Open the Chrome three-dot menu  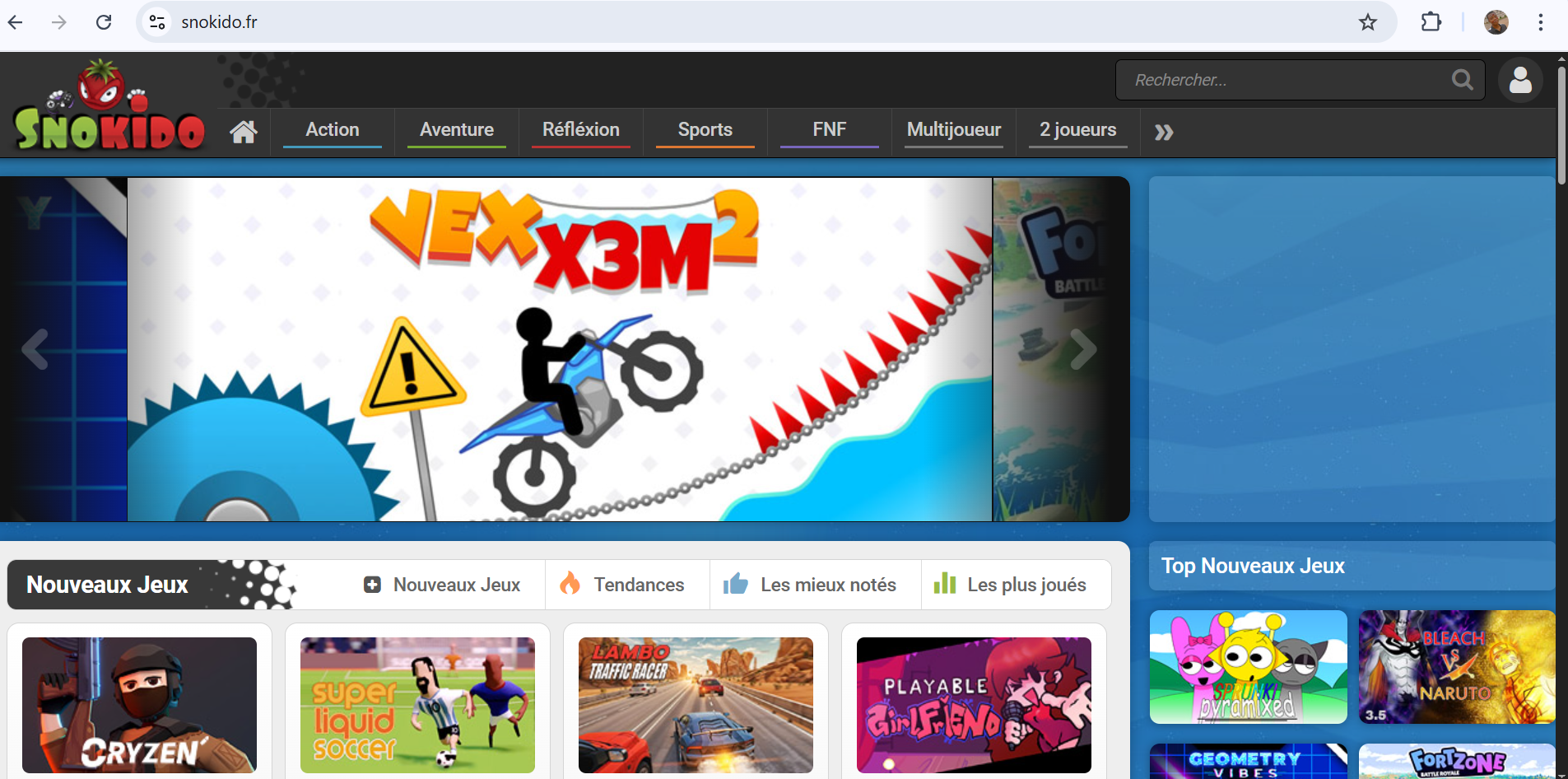coord(1540,22)
